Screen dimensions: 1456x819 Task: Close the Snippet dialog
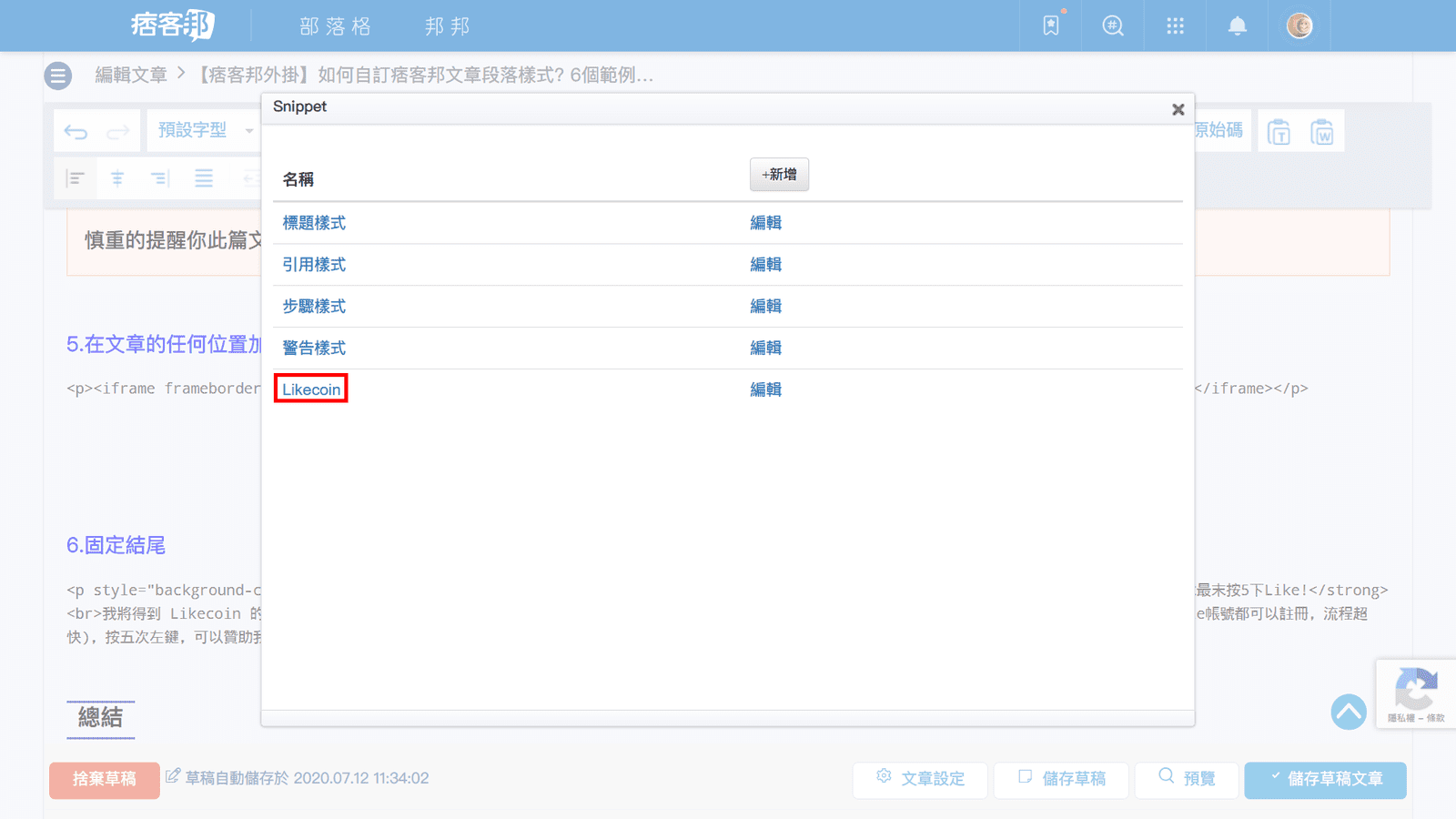(x=1178, y=108)
